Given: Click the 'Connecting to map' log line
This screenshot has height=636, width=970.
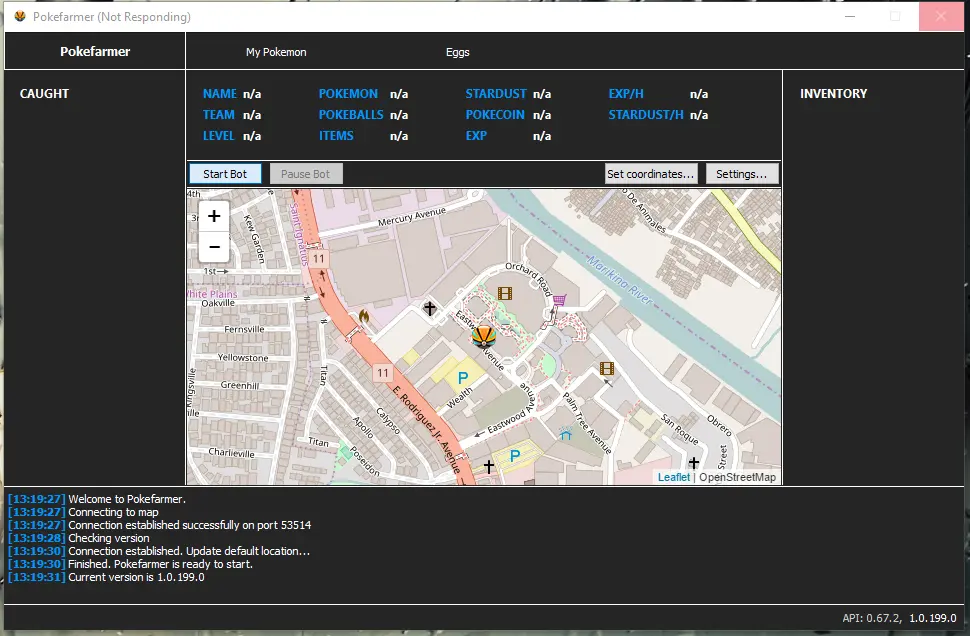Looking at the screenshot, I should click(x=113, y=512).
